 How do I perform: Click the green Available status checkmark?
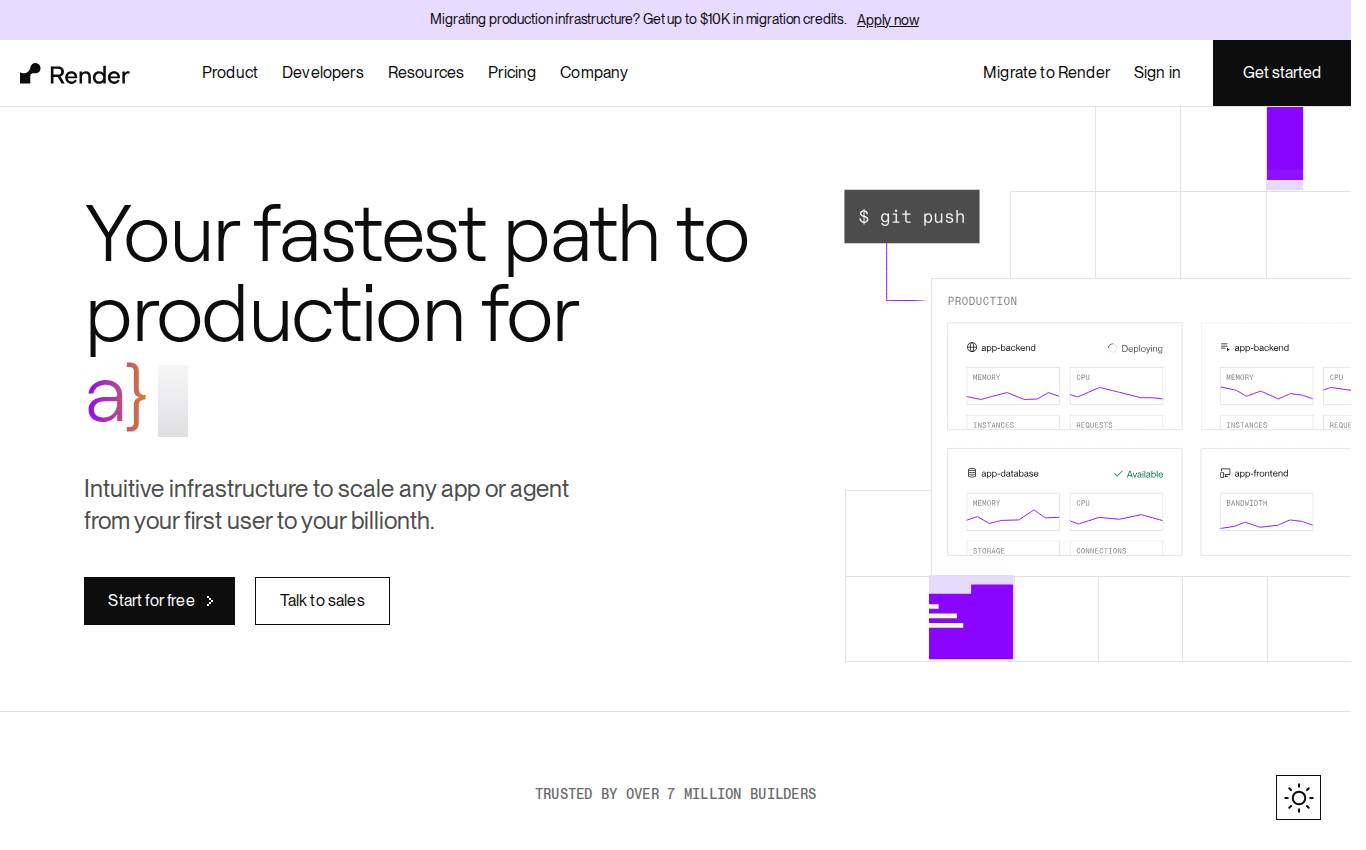tap(1118, 474)
